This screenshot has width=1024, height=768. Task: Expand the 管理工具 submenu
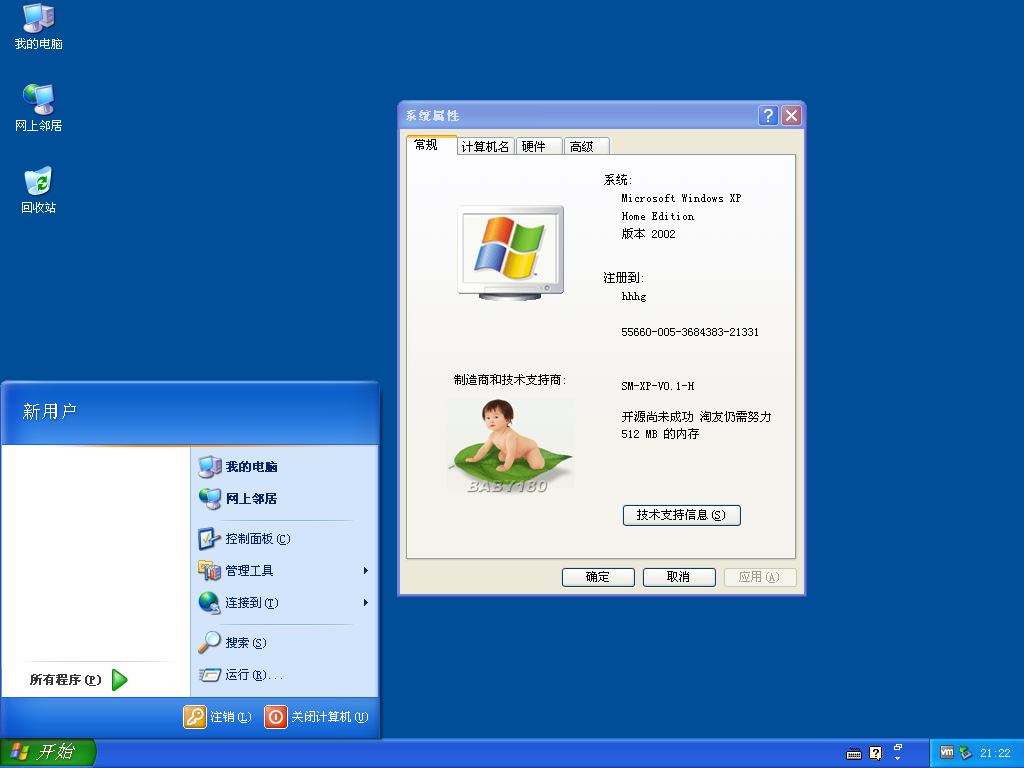284,571
